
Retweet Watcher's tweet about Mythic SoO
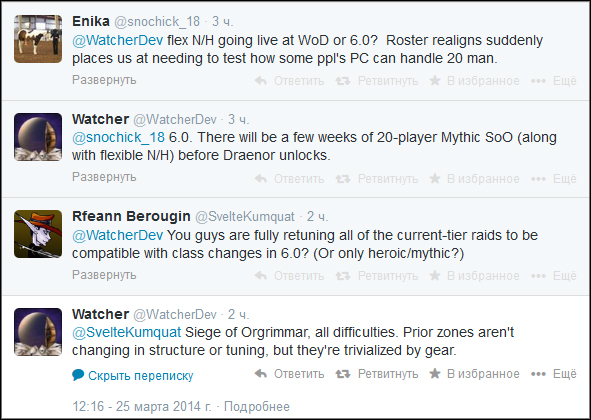click(x=377, y=178)
